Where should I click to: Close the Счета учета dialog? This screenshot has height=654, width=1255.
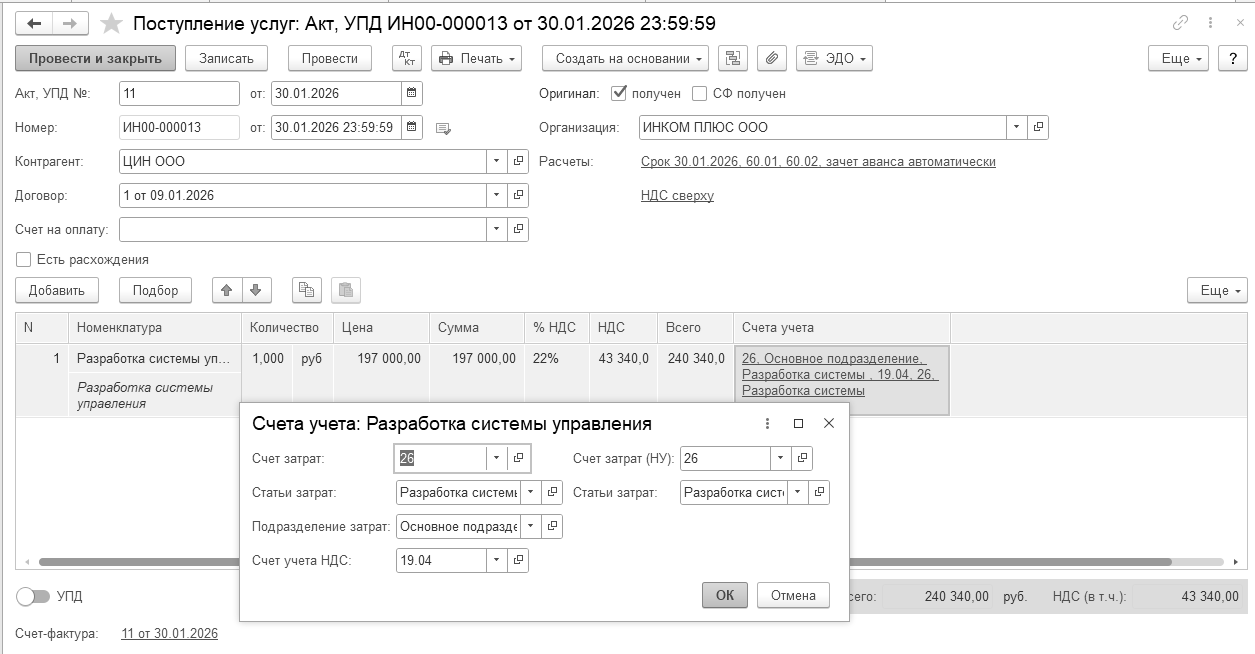point(829,423)
